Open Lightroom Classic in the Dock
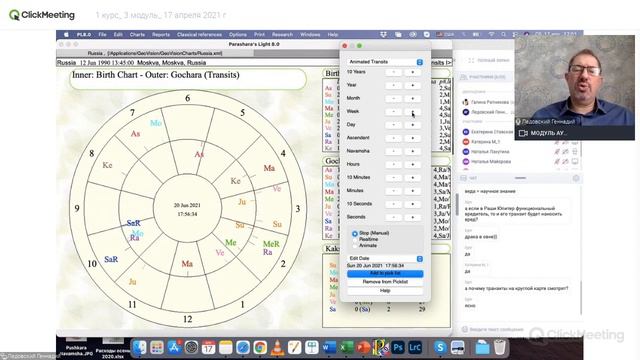The image size is (640, 360). (x=415, y=348)
